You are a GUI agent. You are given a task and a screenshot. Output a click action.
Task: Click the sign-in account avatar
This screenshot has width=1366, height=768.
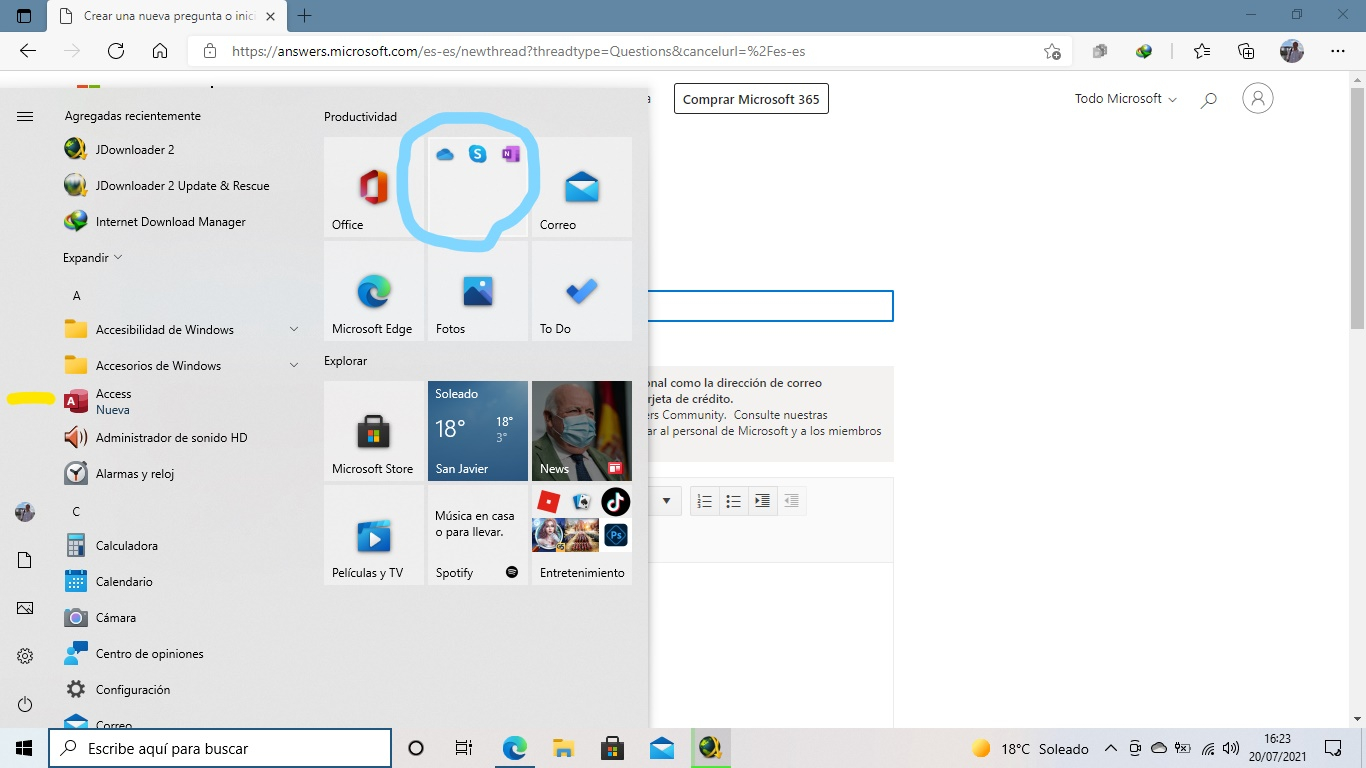click(1258, 98)
